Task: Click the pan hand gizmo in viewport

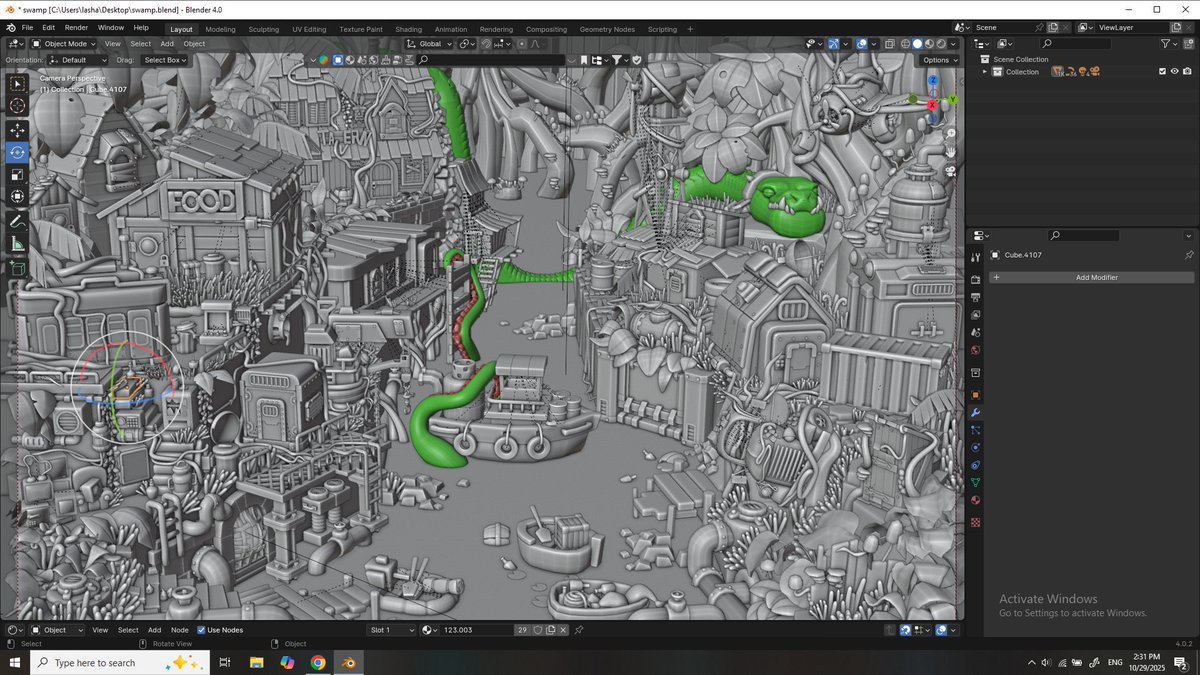Action: coord(950,152)
